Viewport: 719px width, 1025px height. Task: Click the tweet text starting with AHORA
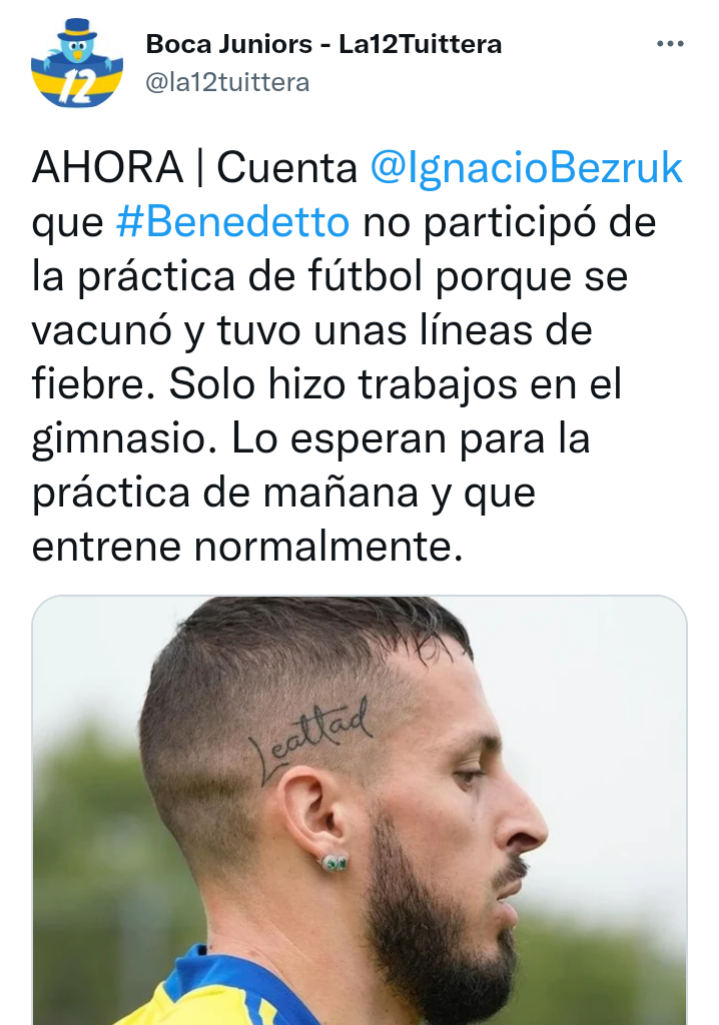(358, 357)
